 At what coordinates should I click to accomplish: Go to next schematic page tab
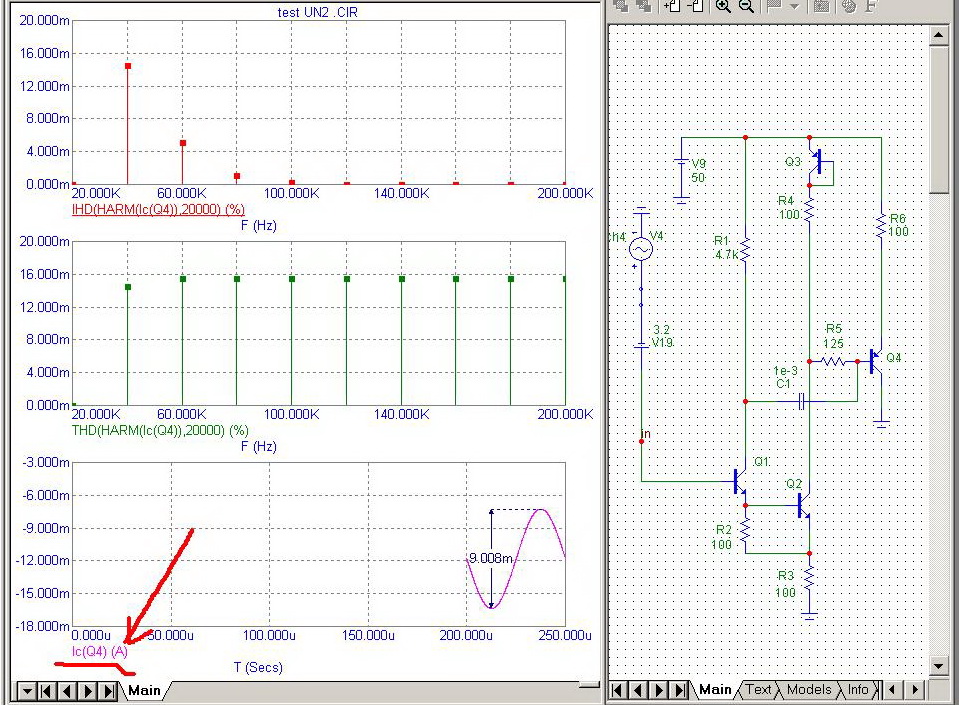(x=659, y=690)
